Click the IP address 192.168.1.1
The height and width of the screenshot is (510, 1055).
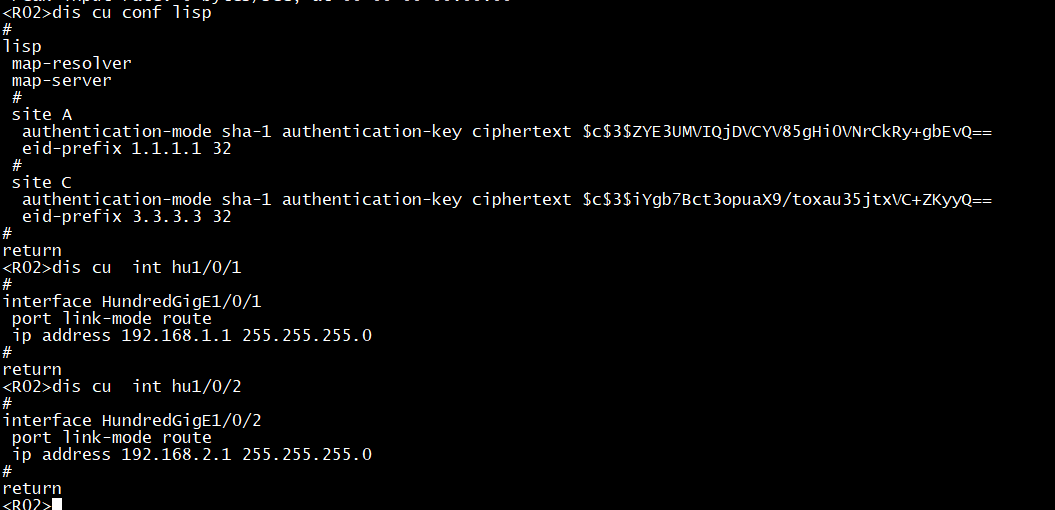click(x=176, y=336)
